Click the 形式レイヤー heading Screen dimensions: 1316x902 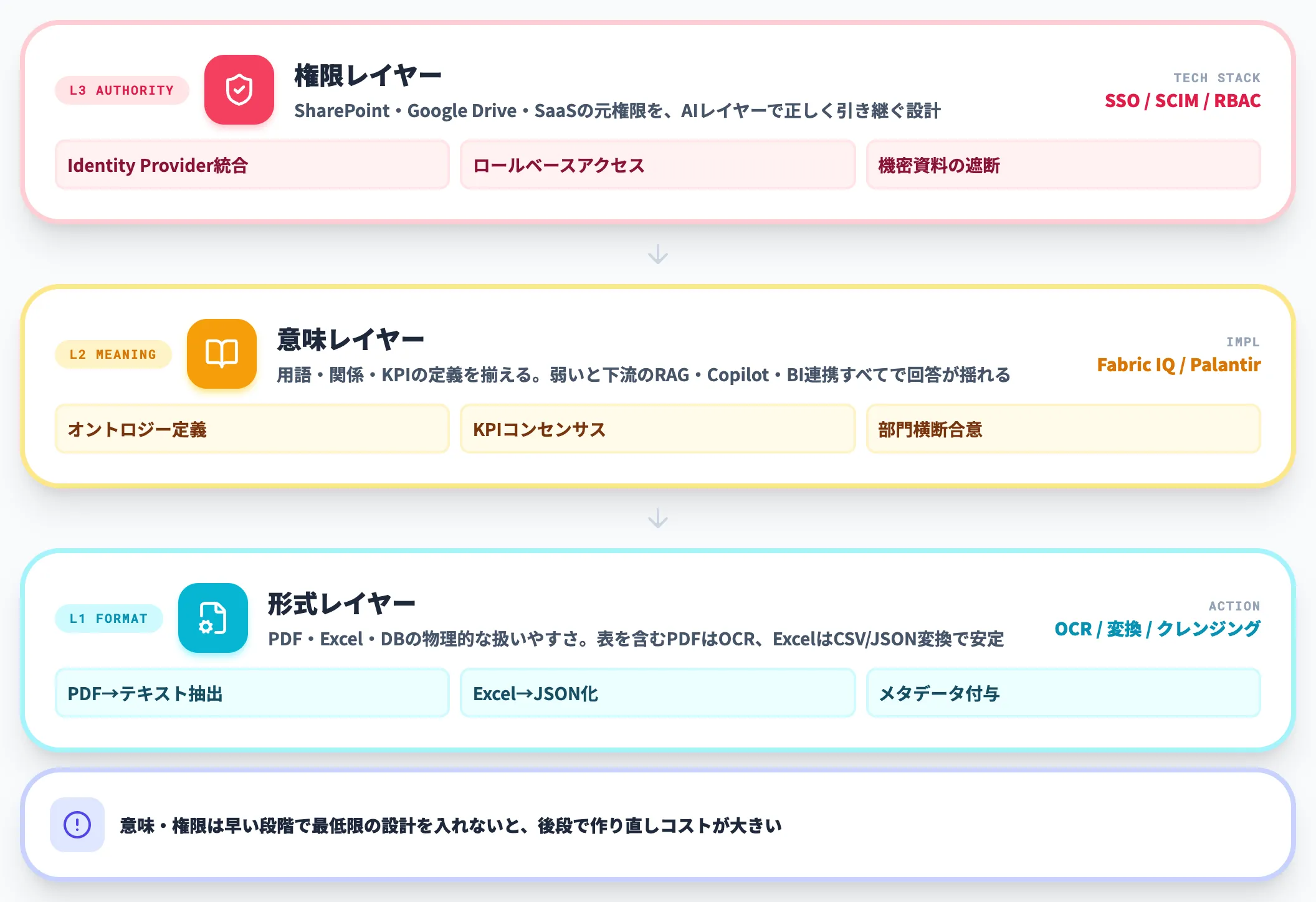(x=341, y=604)
